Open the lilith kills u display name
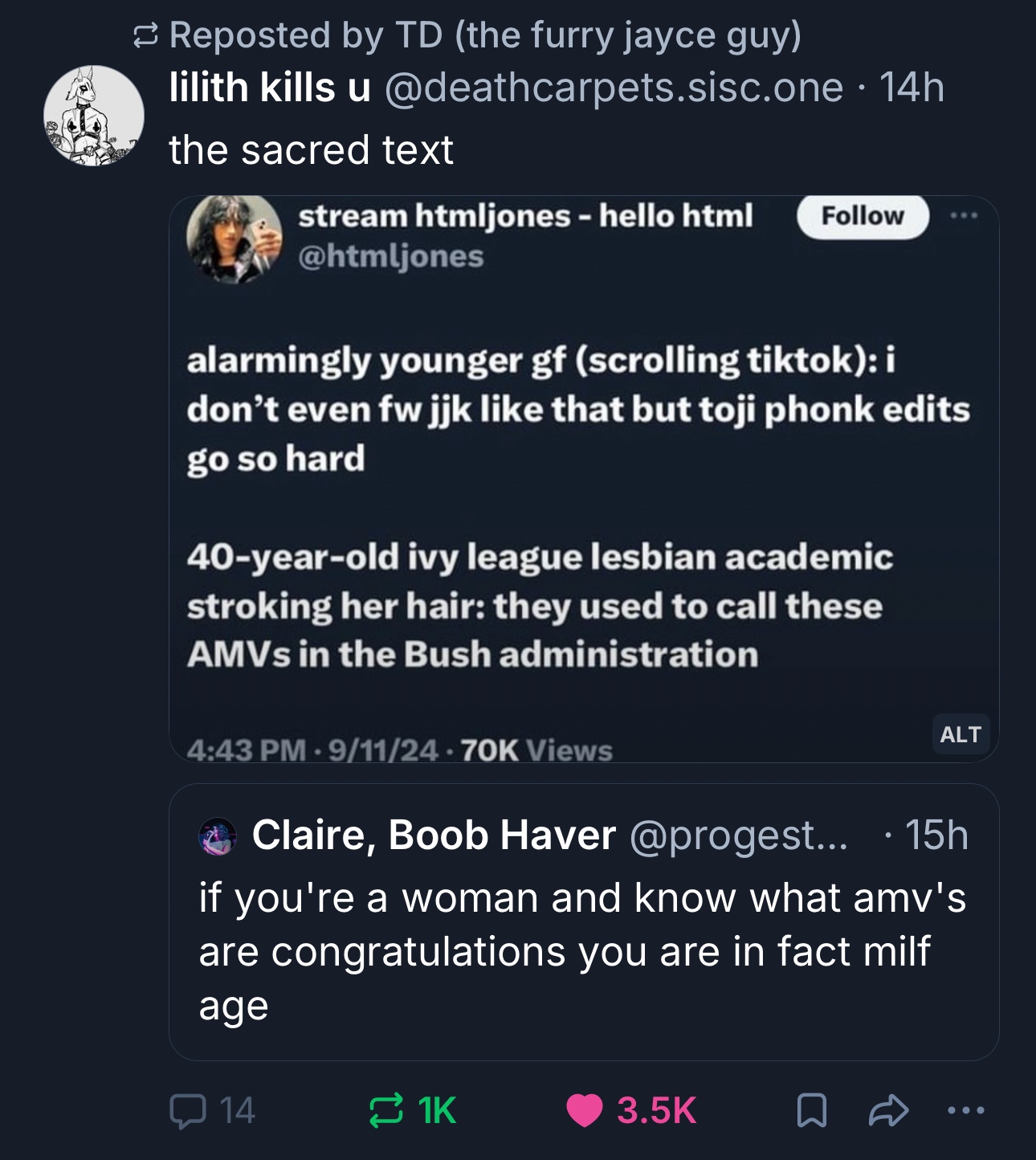Screen dimensions: 1036x1160 [270, 88]
